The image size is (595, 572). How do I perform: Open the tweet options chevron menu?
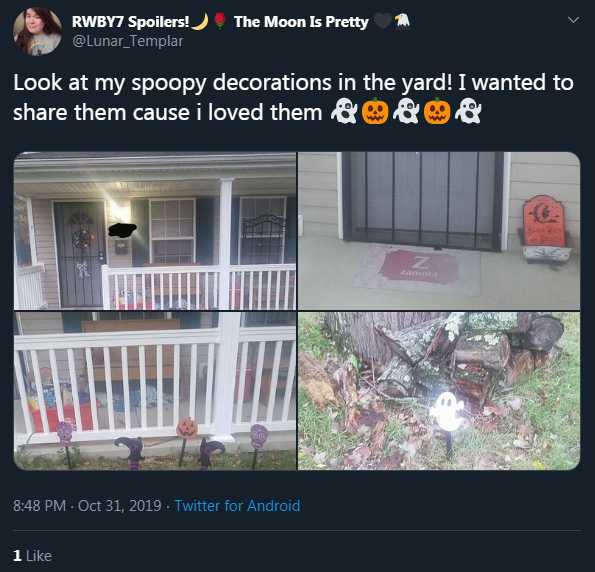click(x=573, y=20)
